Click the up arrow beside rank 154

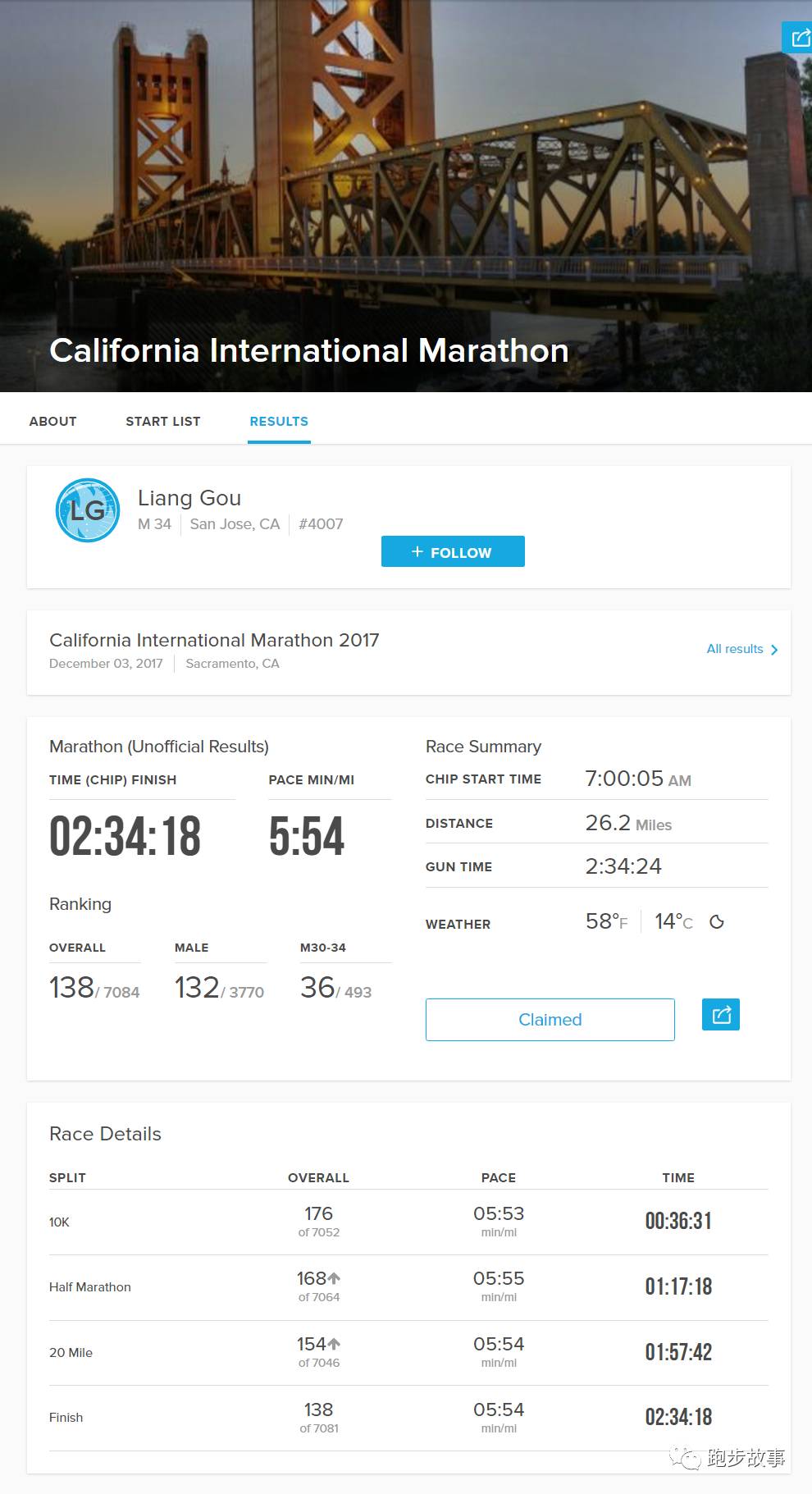tap(335, 1344)
